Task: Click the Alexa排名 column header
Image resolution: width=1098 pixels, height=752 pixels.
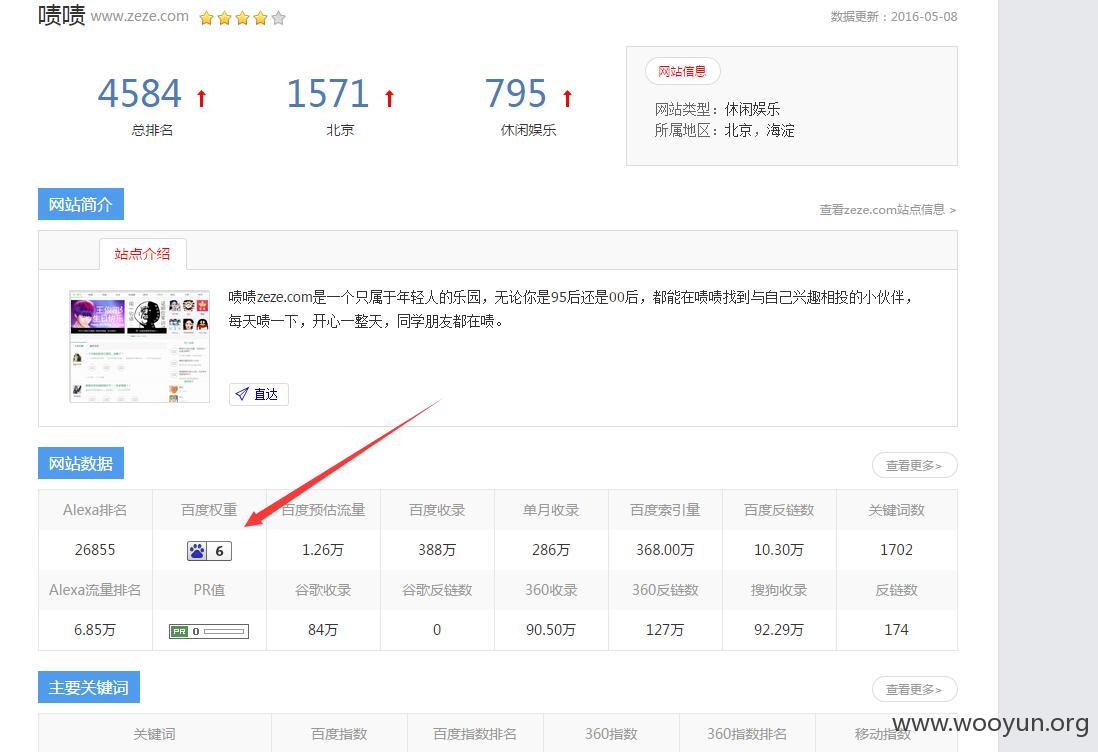Action: [95, 510]
